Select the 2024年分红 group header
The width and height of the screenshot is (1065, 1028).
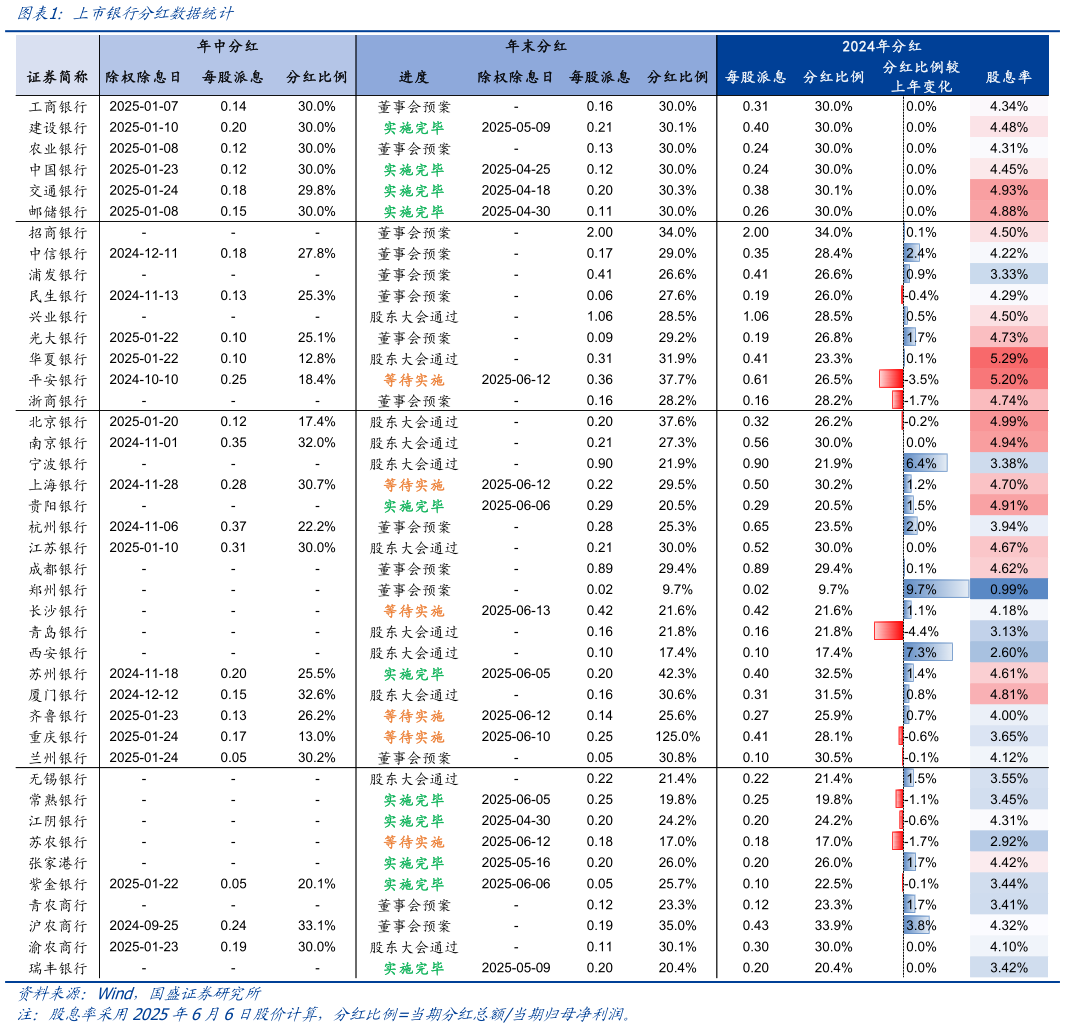882,46
